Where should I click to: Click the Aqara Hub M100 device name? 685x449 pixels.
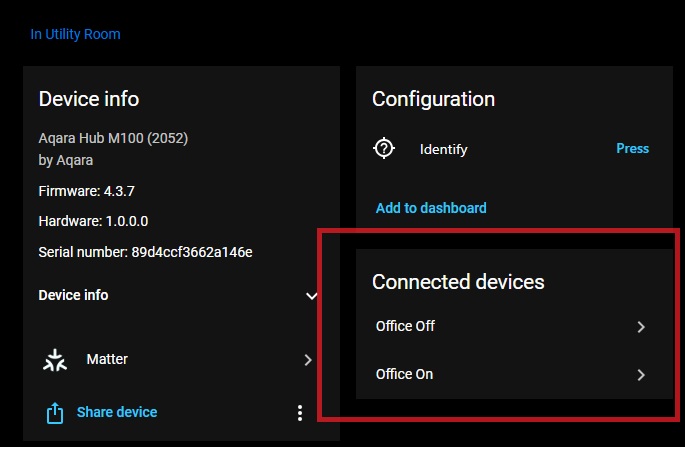tap(113, 138)
